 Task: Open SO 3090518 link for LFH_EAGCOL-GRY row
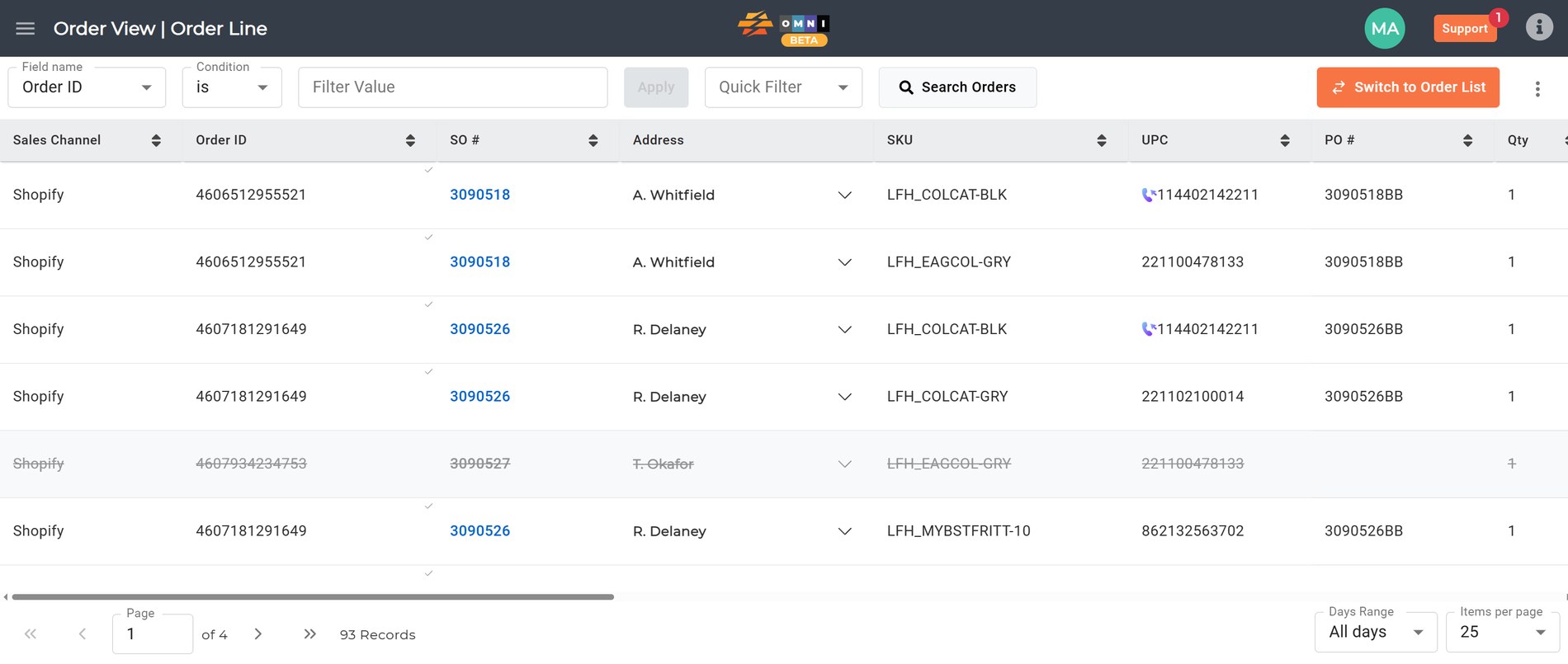point(479,262)
